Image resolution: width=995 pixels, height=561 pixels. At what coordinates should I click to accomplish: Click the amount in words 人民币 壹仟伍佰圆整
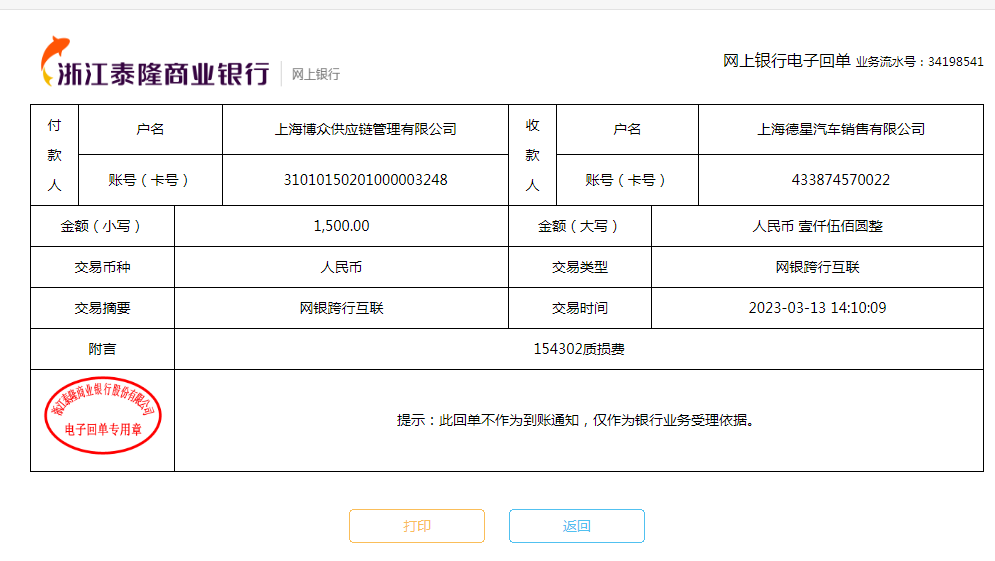(817, 226)
